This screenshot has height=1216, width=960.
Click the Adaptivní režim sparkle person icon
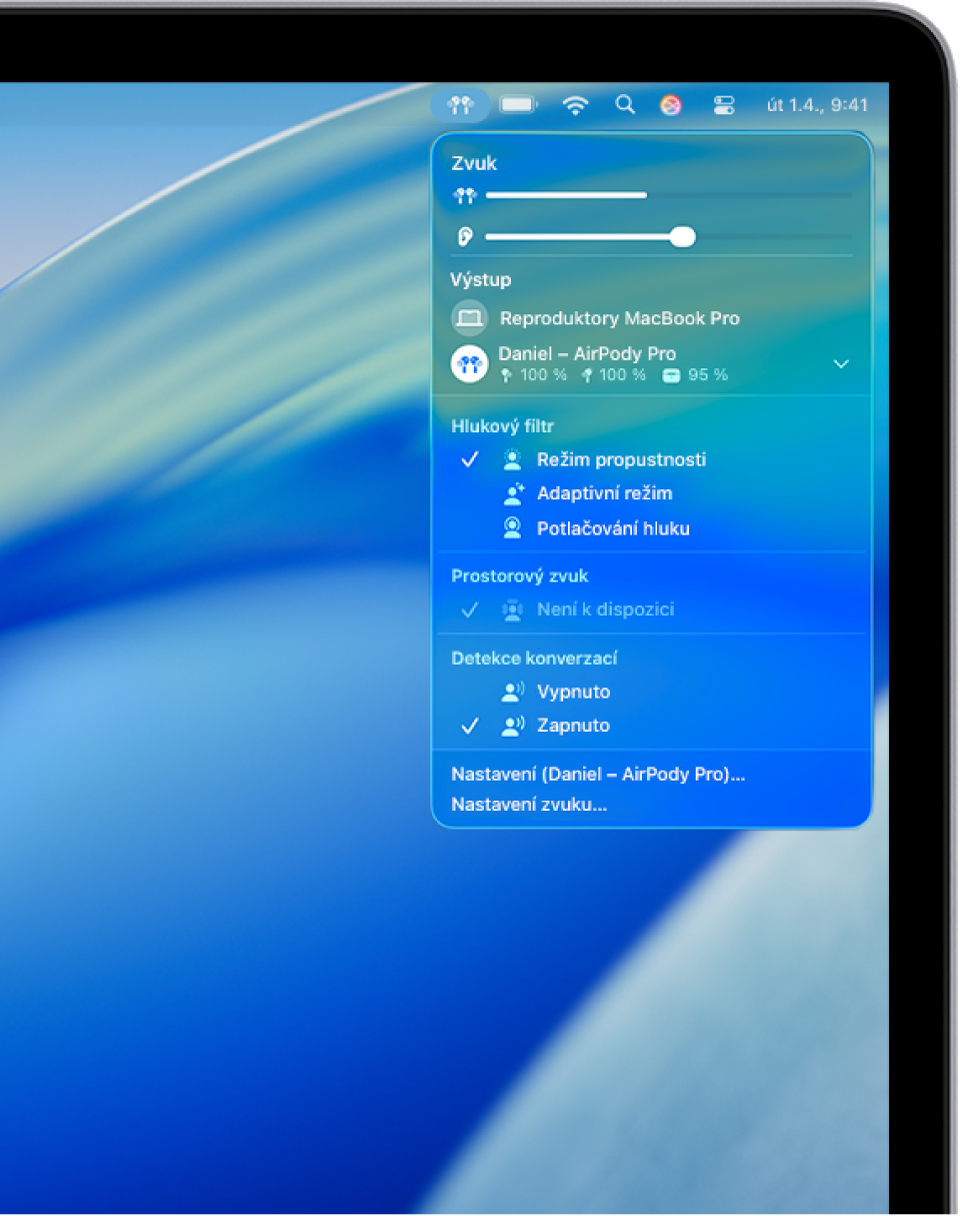pos(513,494)
